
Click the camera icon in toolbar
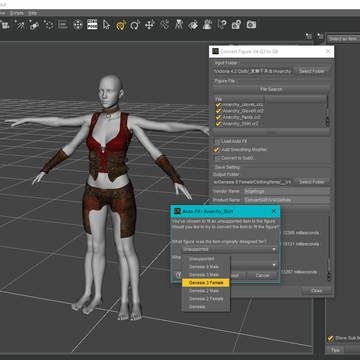(251, 25)
